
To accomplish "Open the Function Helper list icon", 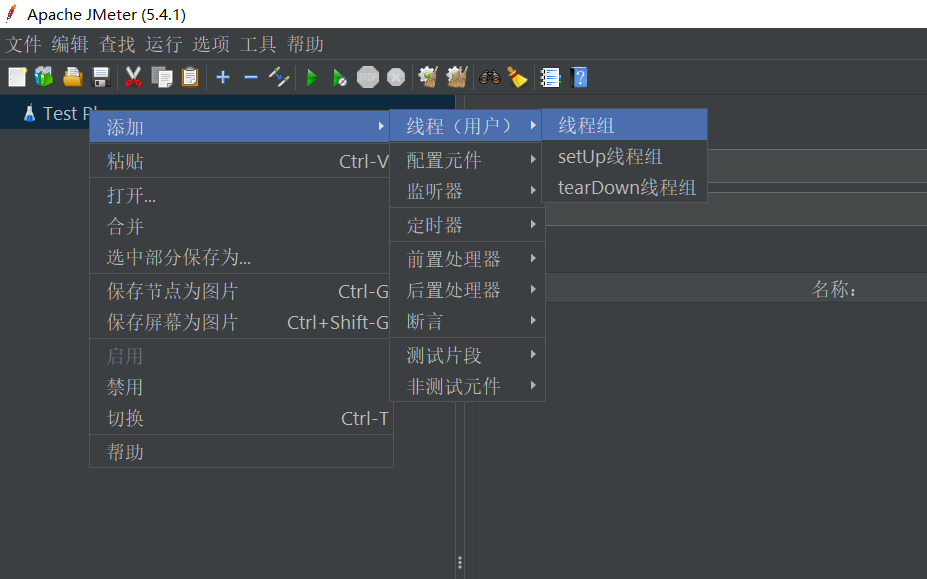I will (x=550, y=77).
